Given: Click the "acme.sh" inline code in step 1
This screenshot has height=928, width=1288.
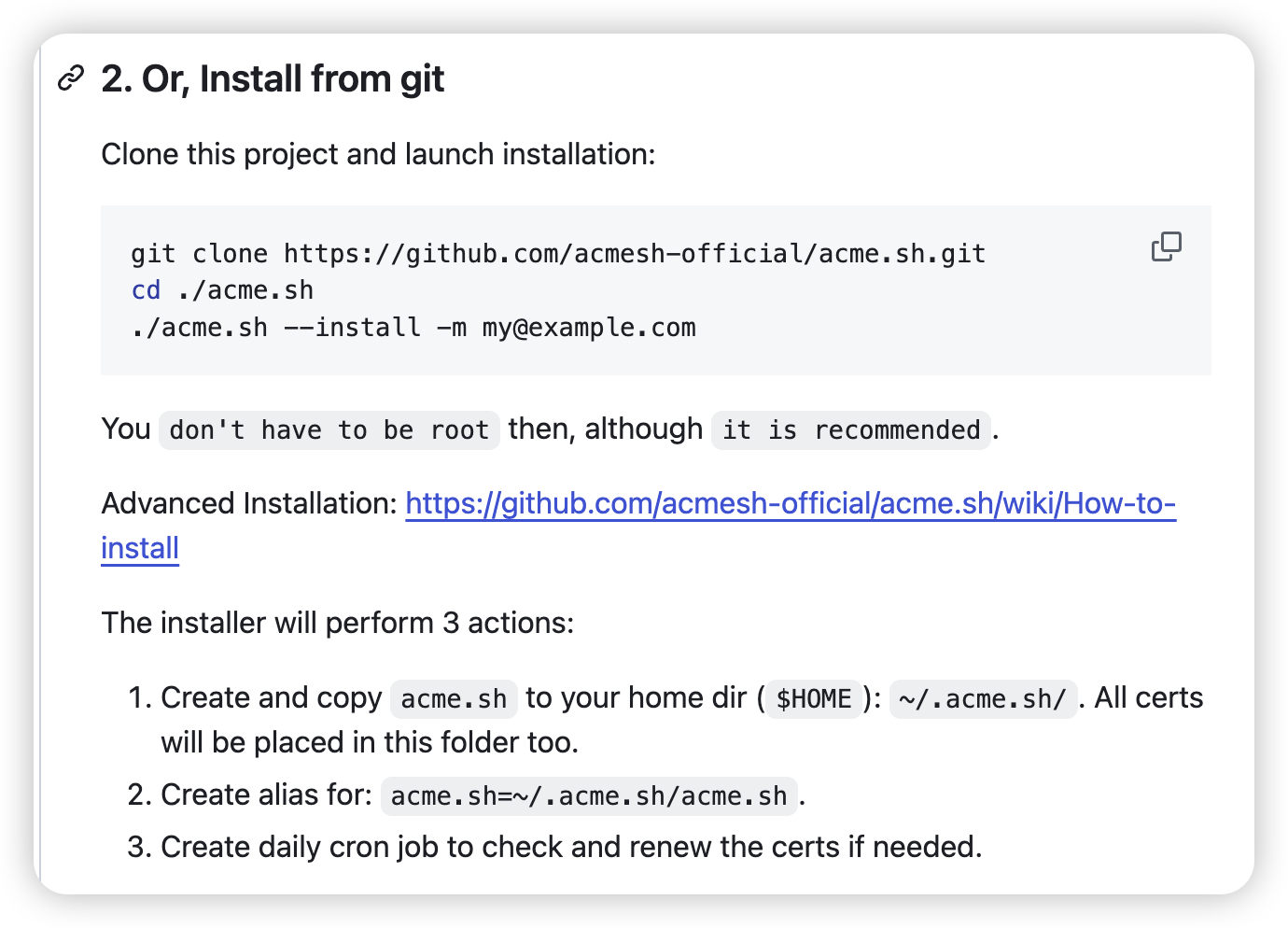Looking at the screenshot, I should pyautogui.click(x=454, y=699).
